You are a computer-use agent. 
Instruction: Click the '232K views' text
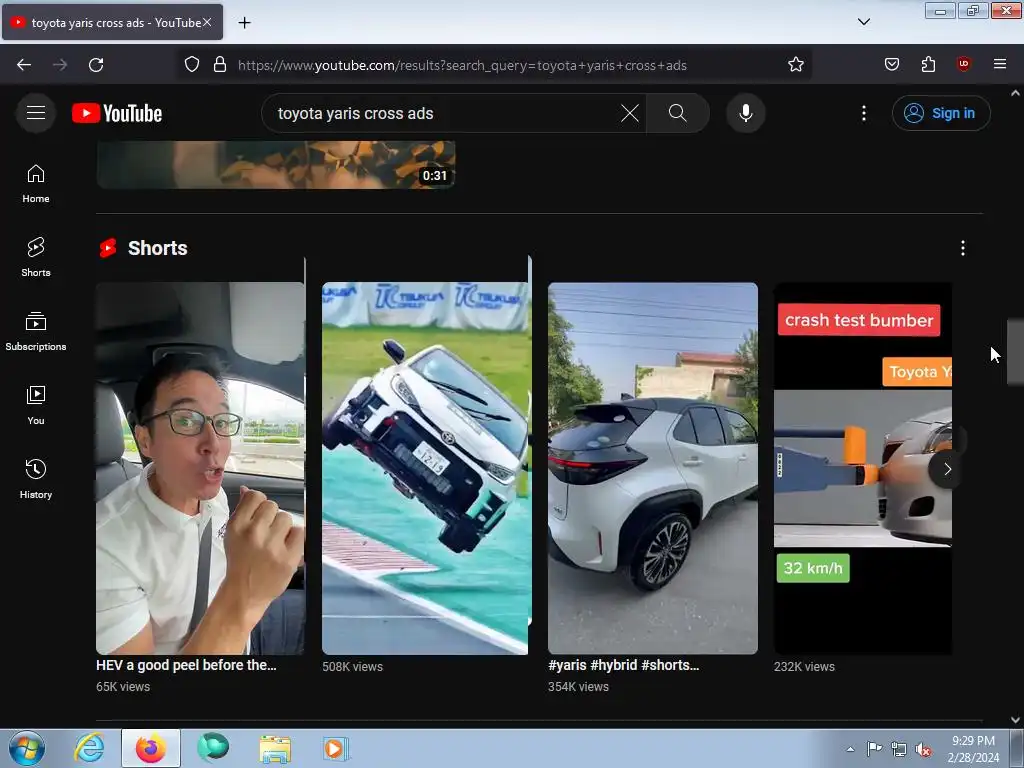(x=804, y=667)
